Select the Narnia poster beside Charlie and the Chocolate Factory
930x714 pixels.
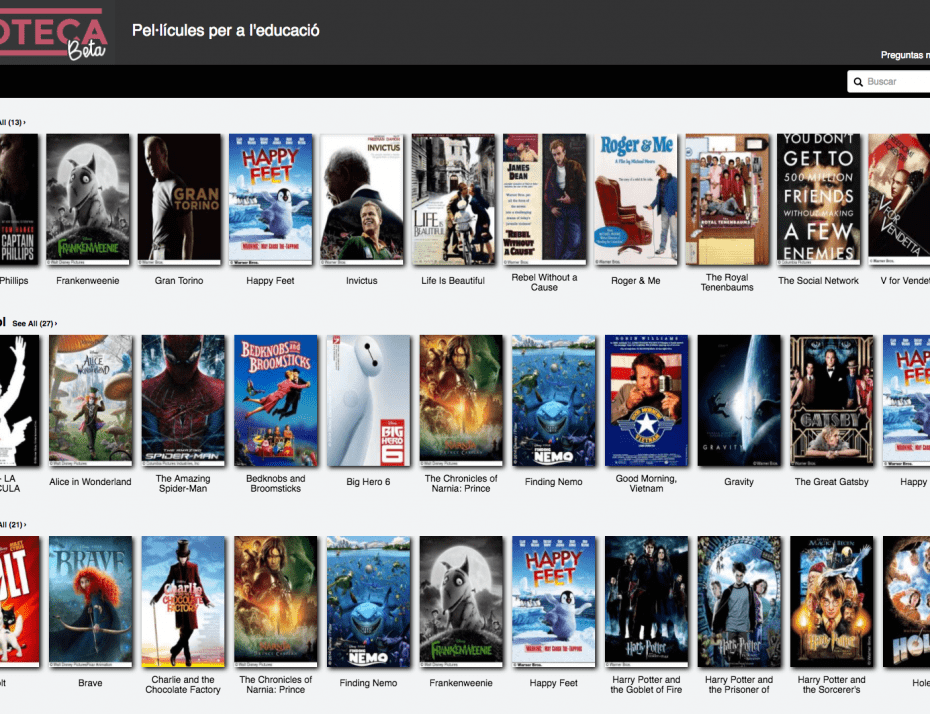[276, 601]
